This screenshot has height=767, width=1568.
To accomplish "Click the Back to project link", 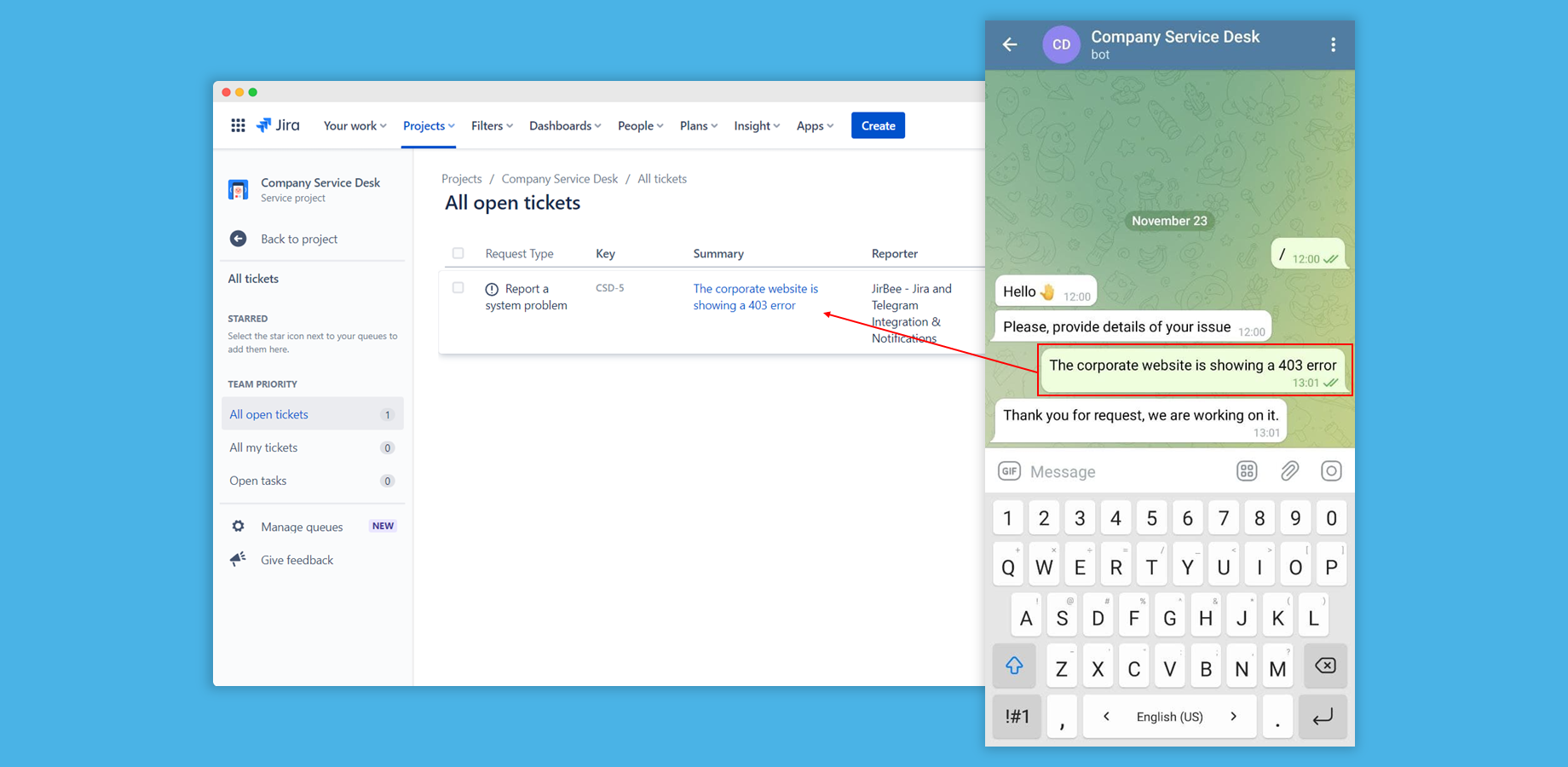I will coord(299,239).
